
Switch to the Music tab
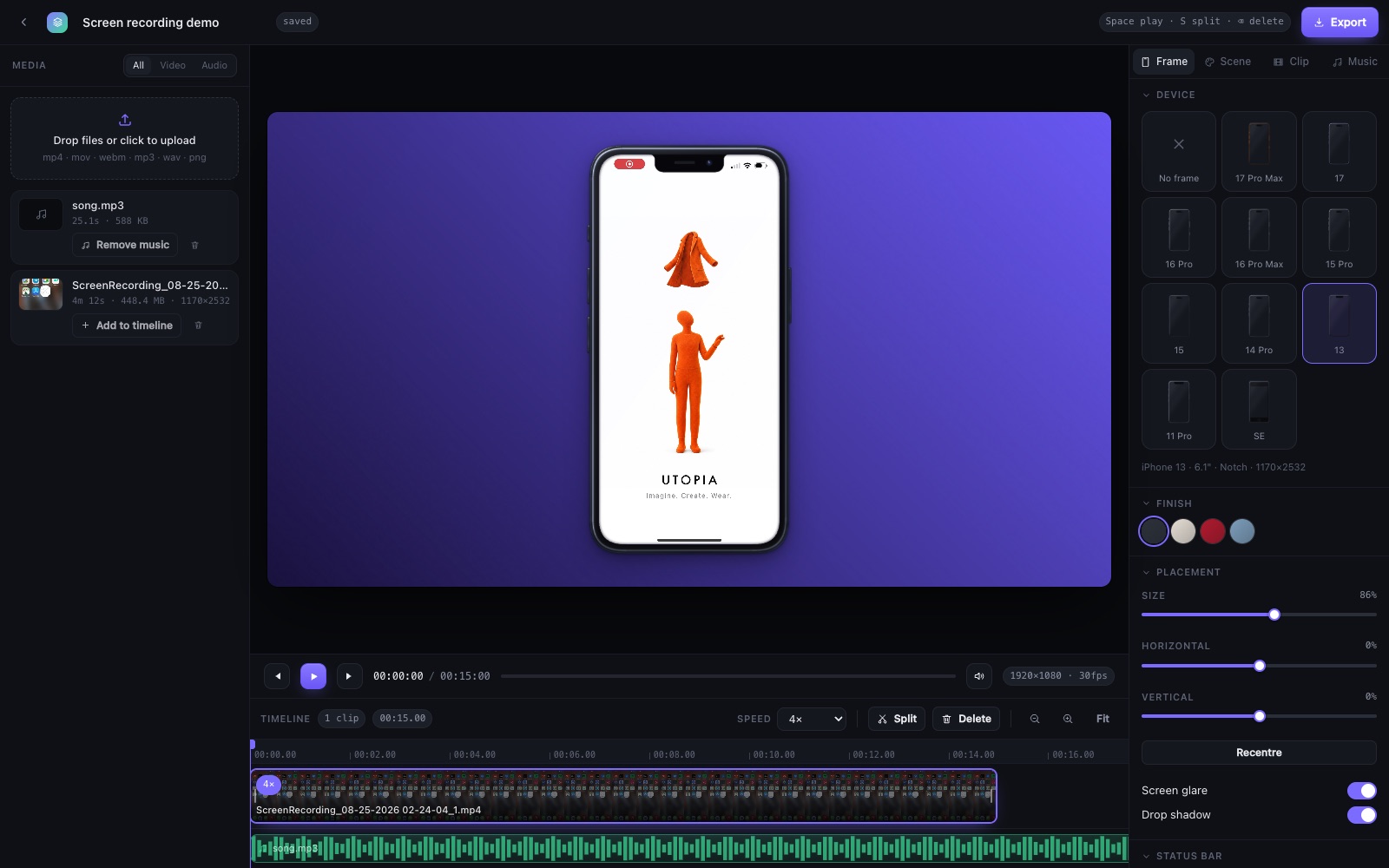(x=1355, y=62)
